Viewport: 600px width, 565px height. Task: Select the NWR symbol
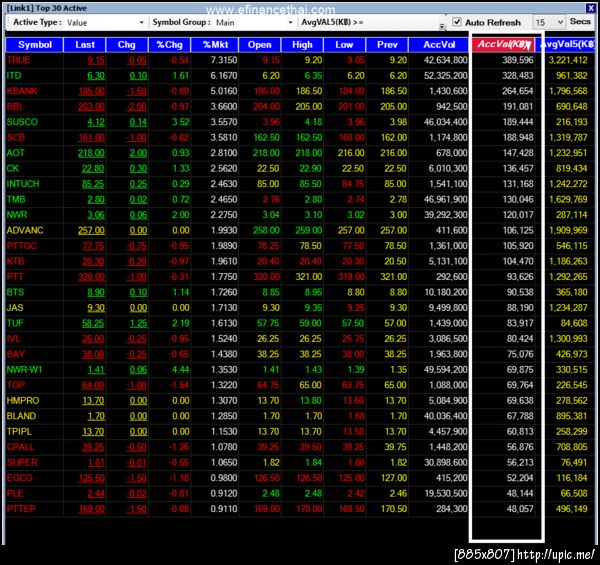click(x=17, y=215)
